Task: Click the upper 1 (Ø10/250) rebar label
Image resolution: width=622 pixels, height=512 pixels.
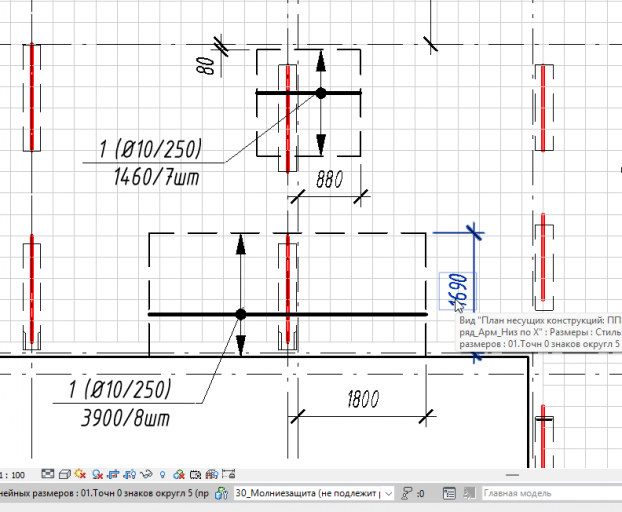Action: tap(150, 149)
